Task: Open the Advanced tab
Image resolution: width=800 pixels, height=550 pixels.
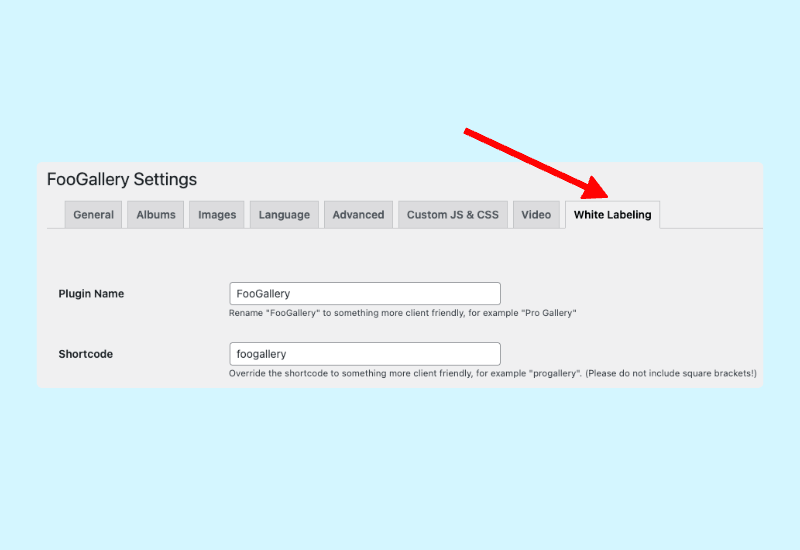Action: tap(358, 215)
